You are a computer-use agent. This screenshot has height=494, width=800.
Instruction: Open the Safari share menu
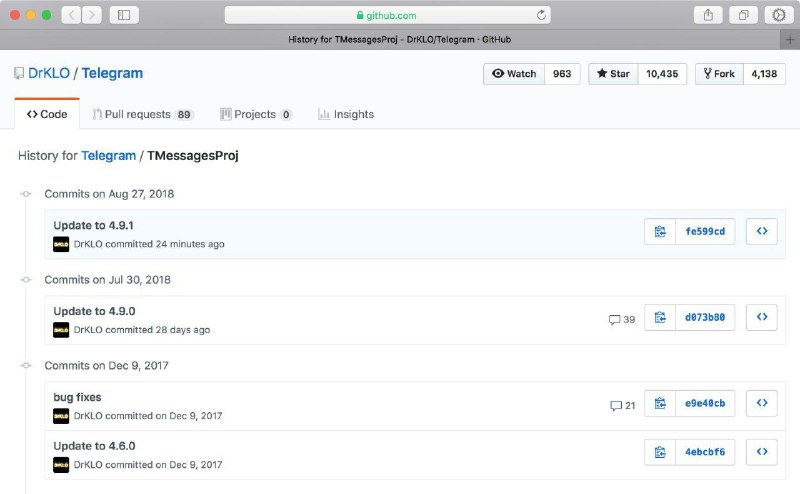708,15
